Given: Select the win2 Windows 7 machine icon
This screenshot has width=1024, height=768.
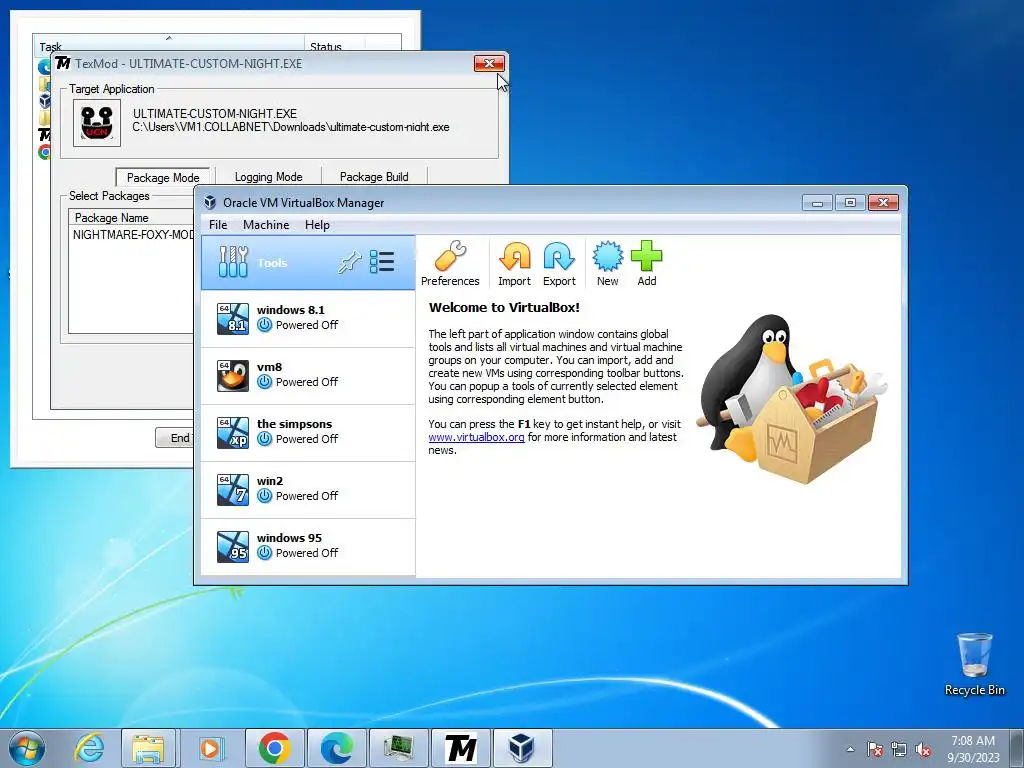Looking at the screenshot, I should 233,489.
